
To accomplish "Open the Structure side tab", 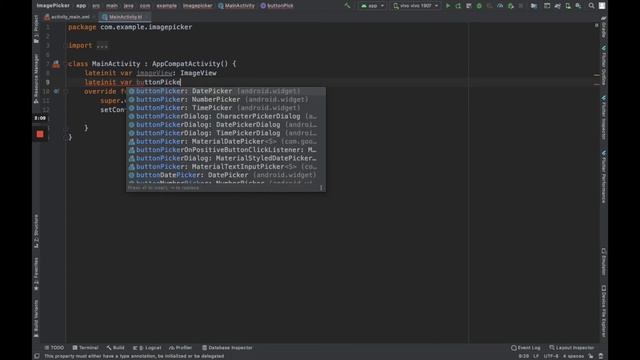I will pos(36,231).
